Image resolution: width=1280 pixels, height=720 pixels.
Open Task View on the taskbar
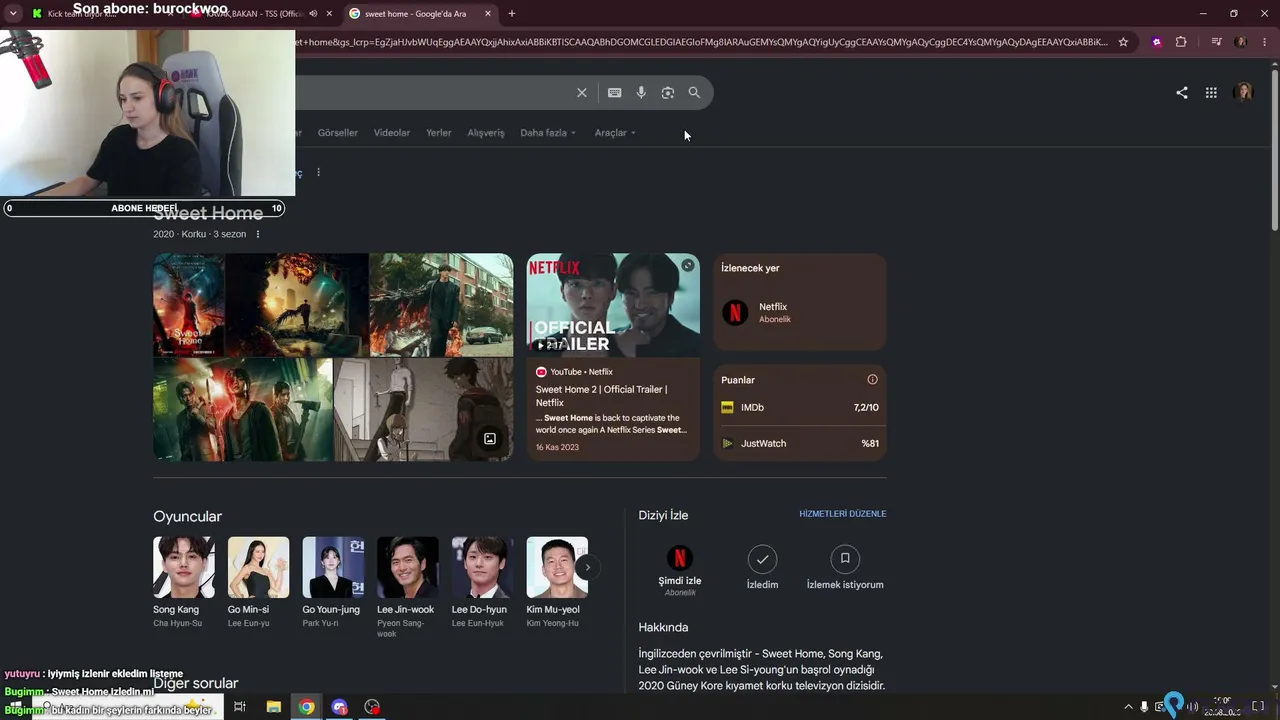pyautogui.click(x=240, y=707)
